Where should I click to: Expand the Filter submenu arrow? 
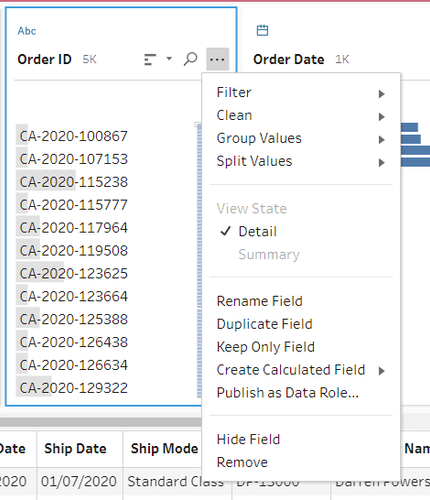pos(382,94)
